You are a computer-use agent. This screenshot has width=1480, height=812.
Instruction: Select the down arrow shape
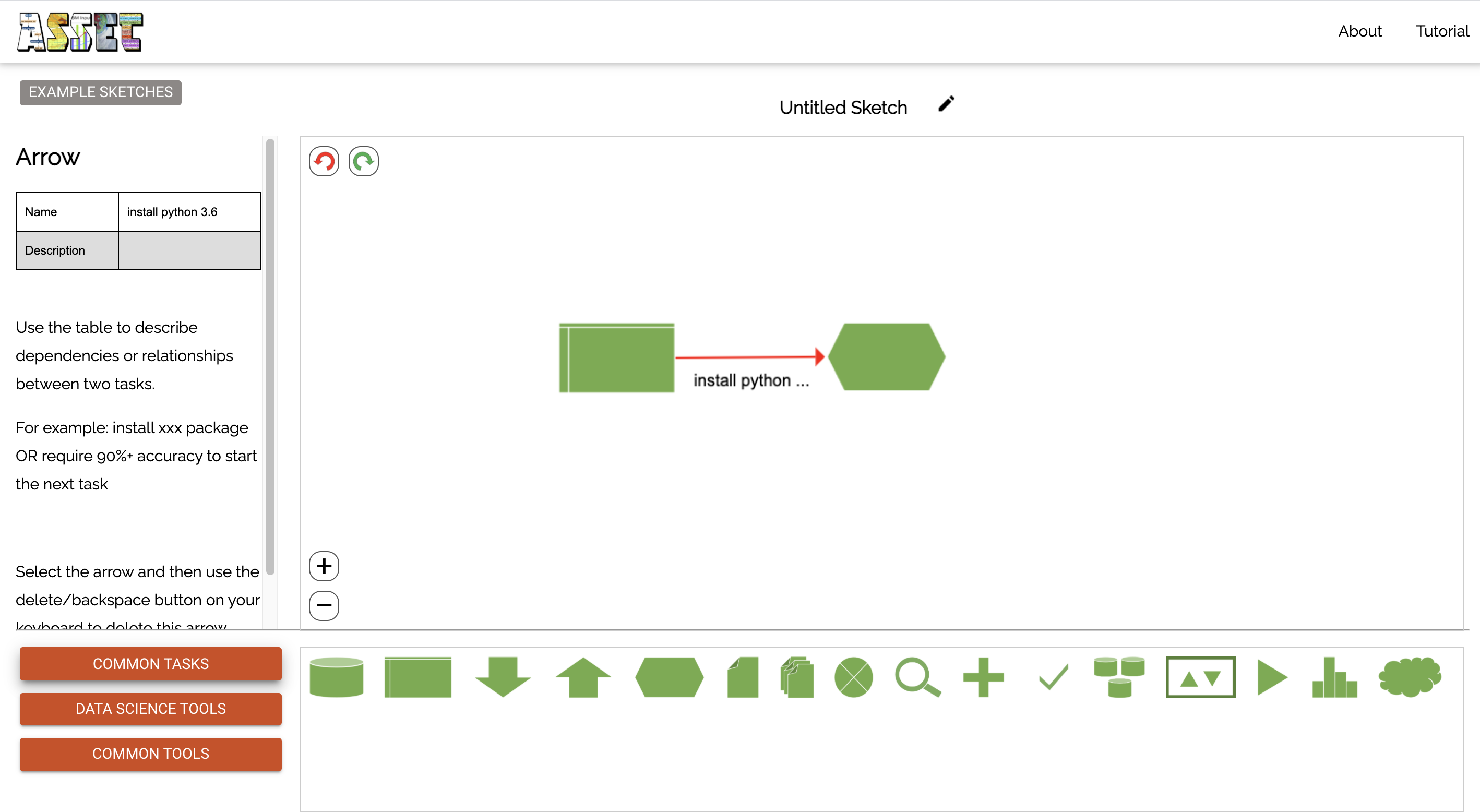click(503, 677)
